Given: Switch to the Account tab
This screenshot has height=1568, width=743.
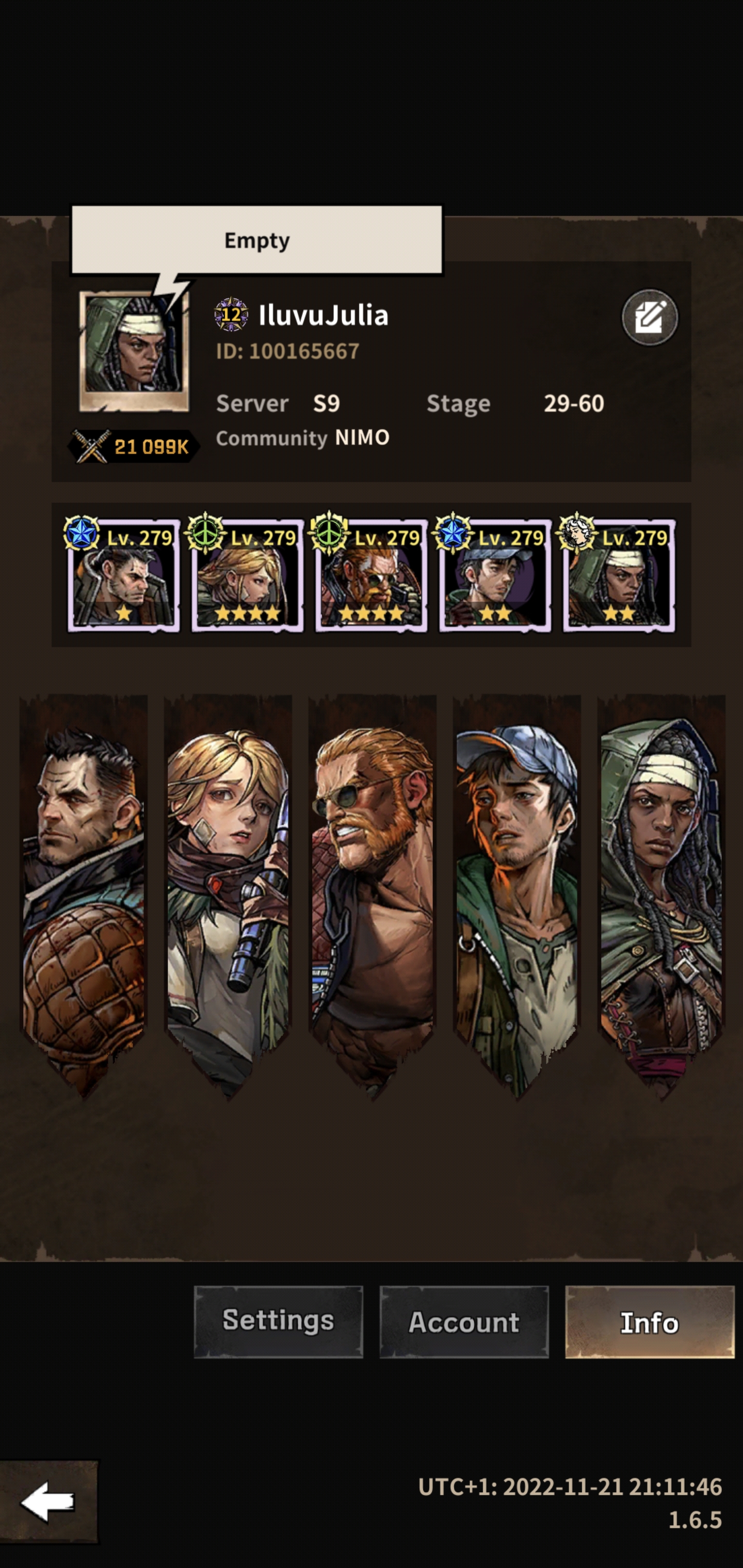Looking at the screenshot, I should (464, 1321).
